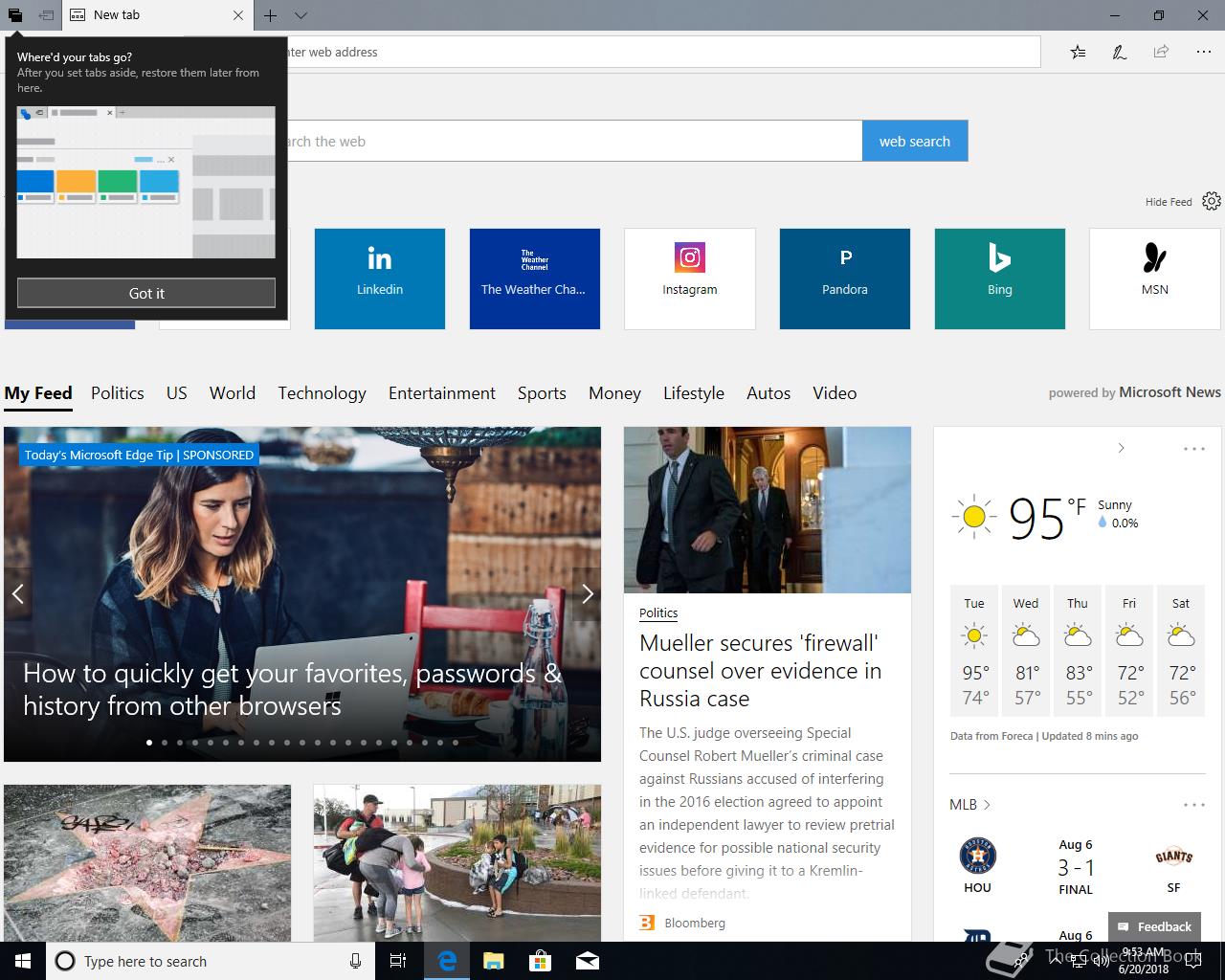Click the SF Giants team logo
1225x980 pixels.
(x=1173, y=857)
